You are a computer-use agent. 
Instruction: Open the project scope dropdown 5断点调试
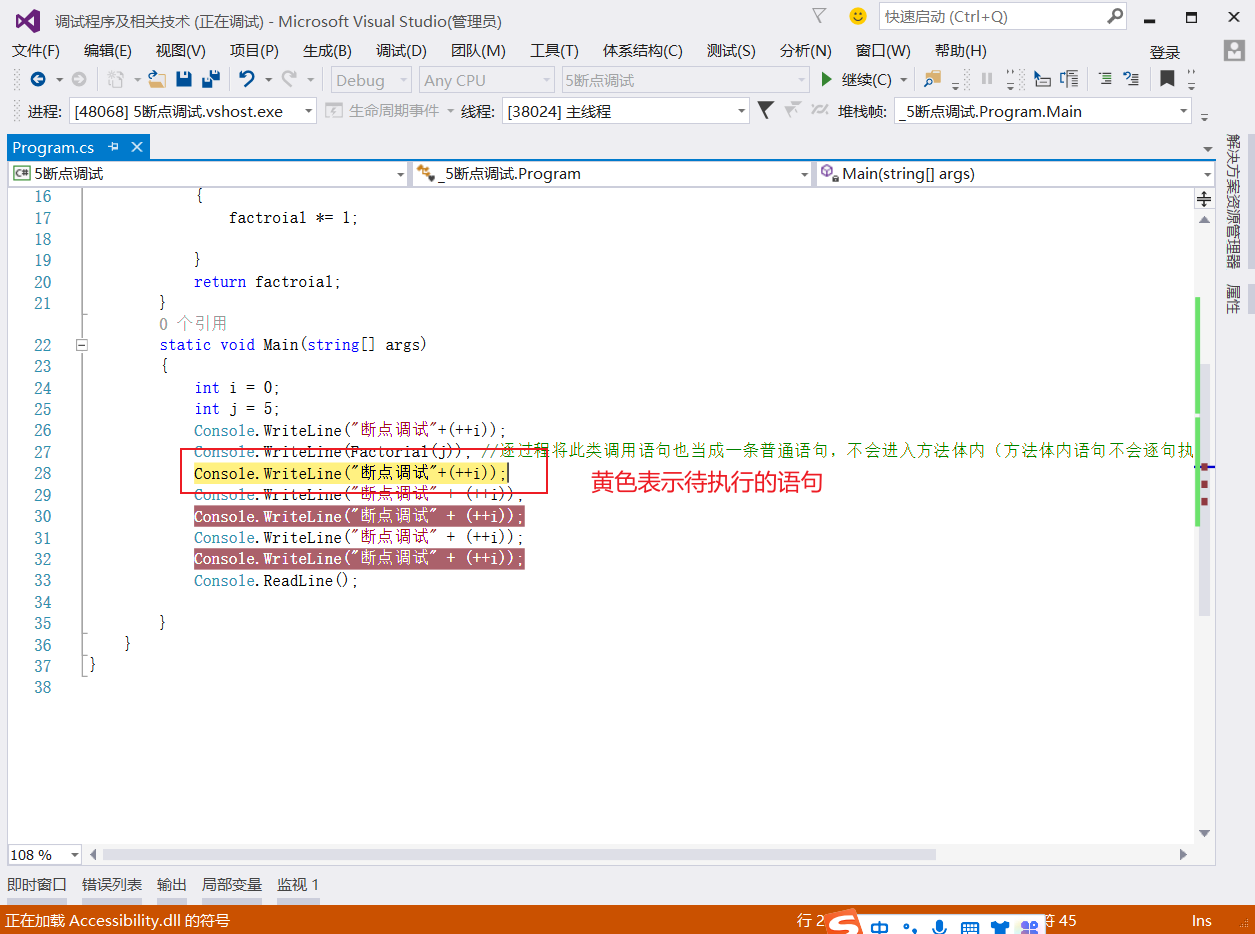(x=209, y=174)
